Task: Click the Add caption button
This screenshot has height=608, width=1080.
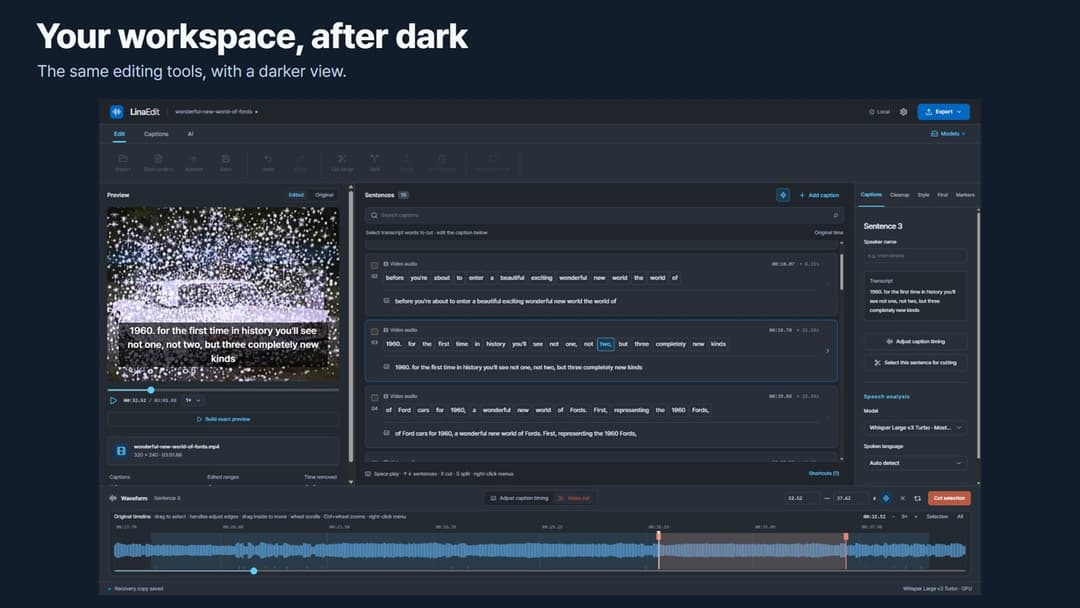Action: pyautogui.click(x=819, y=195)
